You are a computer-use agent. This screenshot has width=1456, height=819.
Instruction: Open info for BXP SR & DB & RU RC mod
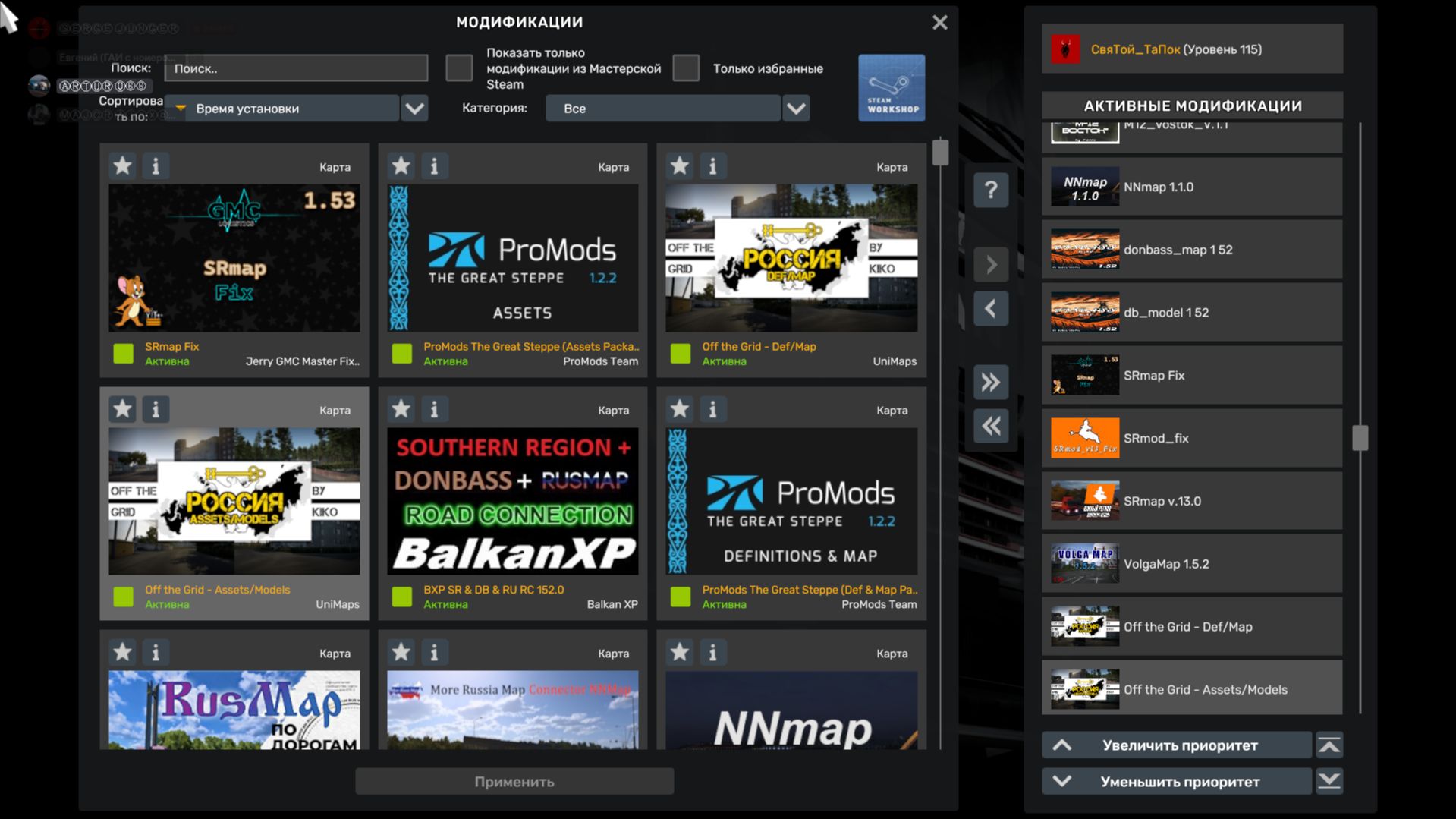[x=434, y=409]
